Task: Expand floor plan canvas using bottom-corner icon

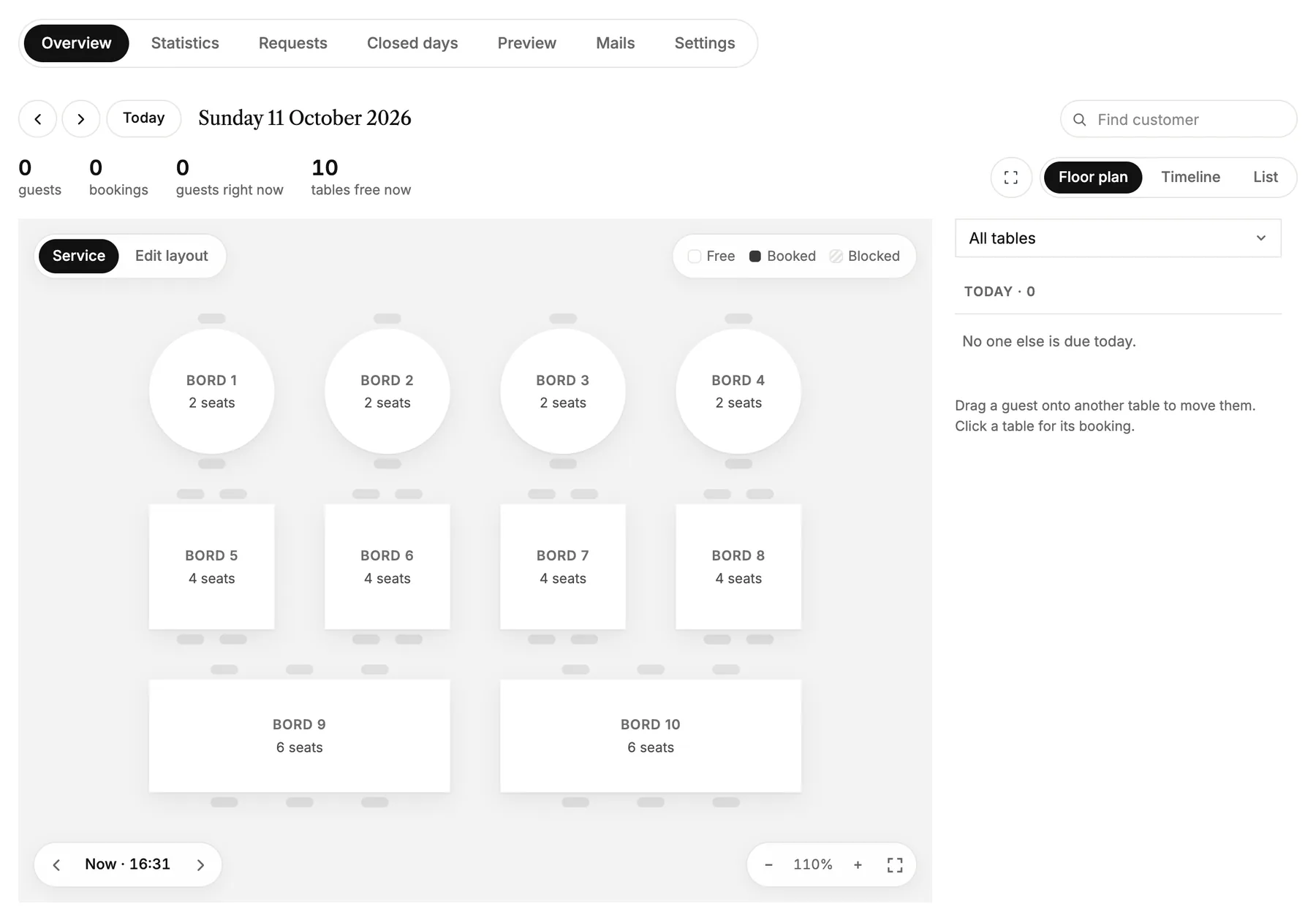Action: click(x=895, y=865)
